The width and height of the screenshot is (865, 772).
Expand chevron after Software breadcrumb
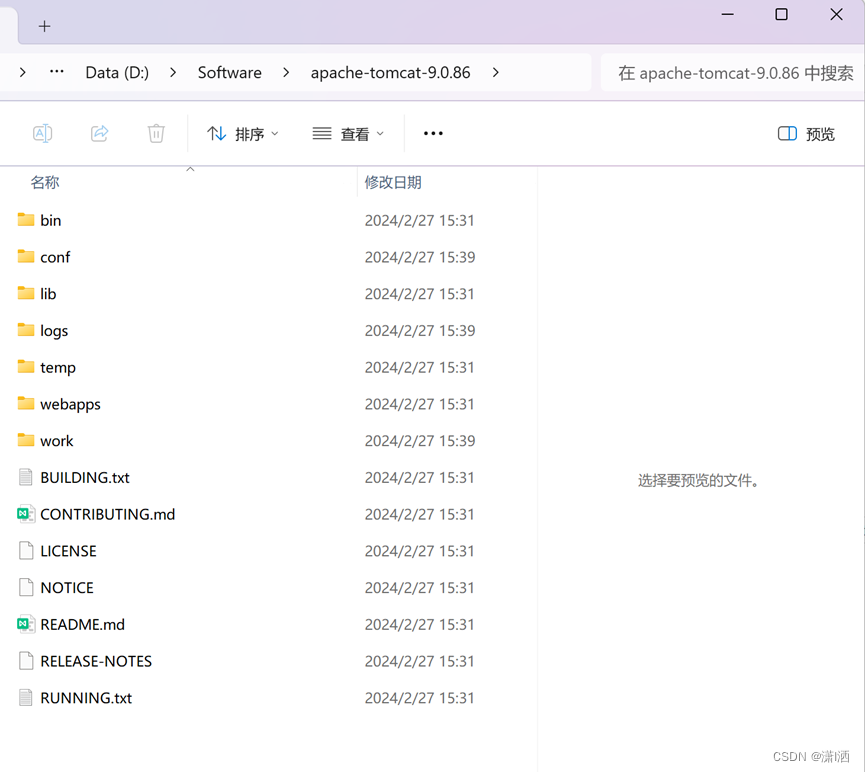(x=286, y=72)
